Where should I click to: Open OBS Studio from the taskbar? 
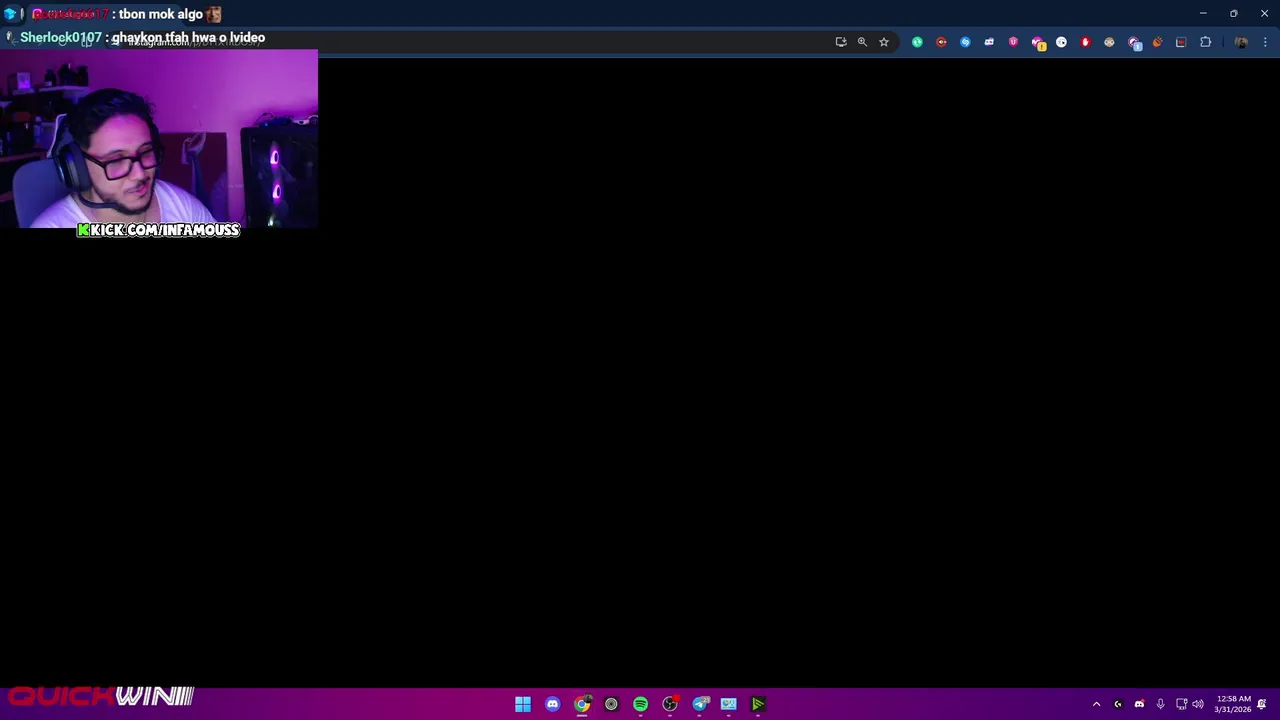pos(670,704)
